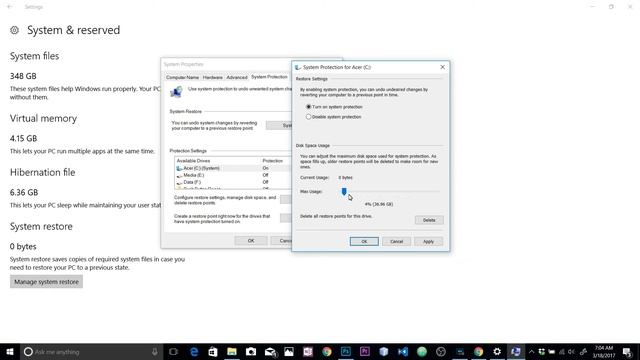Click OK in System Protection for Acer dialog
The image size is (640, 360).
click(x=364, y=241)
